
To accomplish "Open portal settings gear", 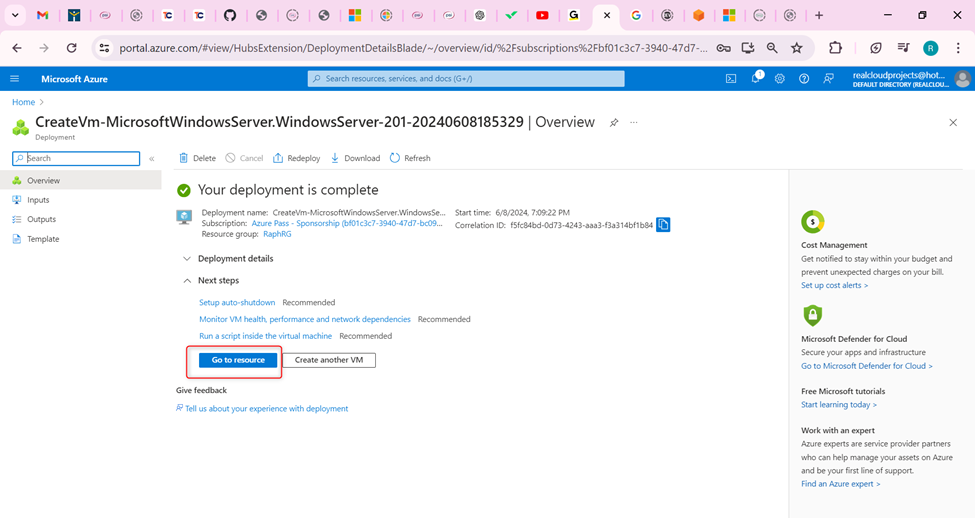I will point(780,79).
